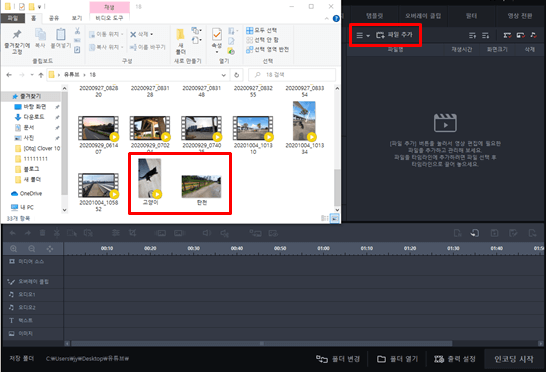Click the speaker volume icon in timeline toolbar

pyautogui.click(x=207, y=233)
